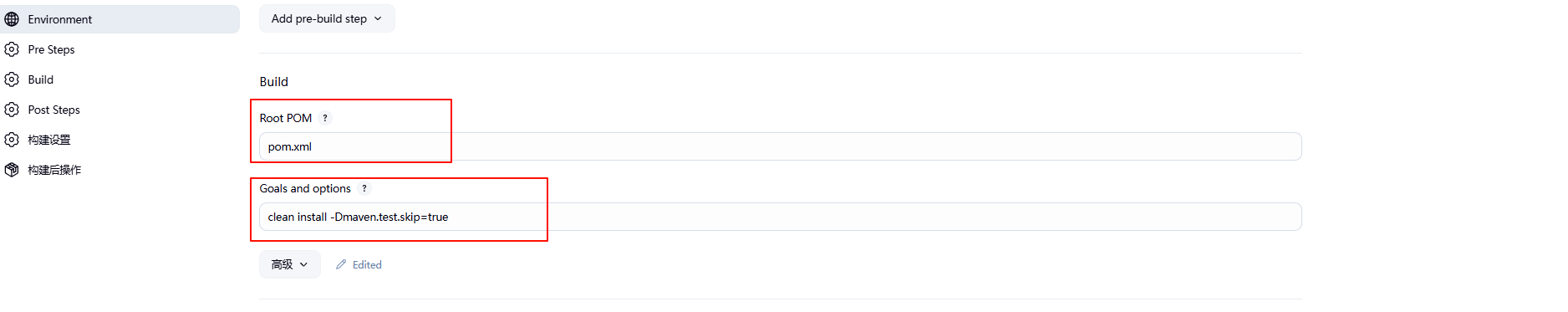Click the Environment globe icon
1568x312 pixels.
click(12, 19)
